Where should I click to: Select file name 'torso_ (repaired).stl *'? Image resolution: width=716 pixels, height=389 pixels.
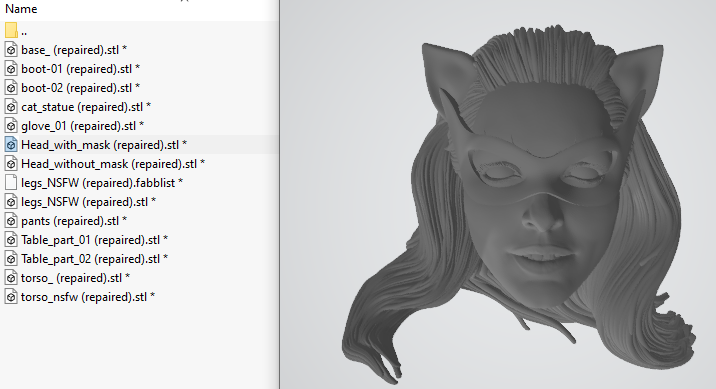75,278
